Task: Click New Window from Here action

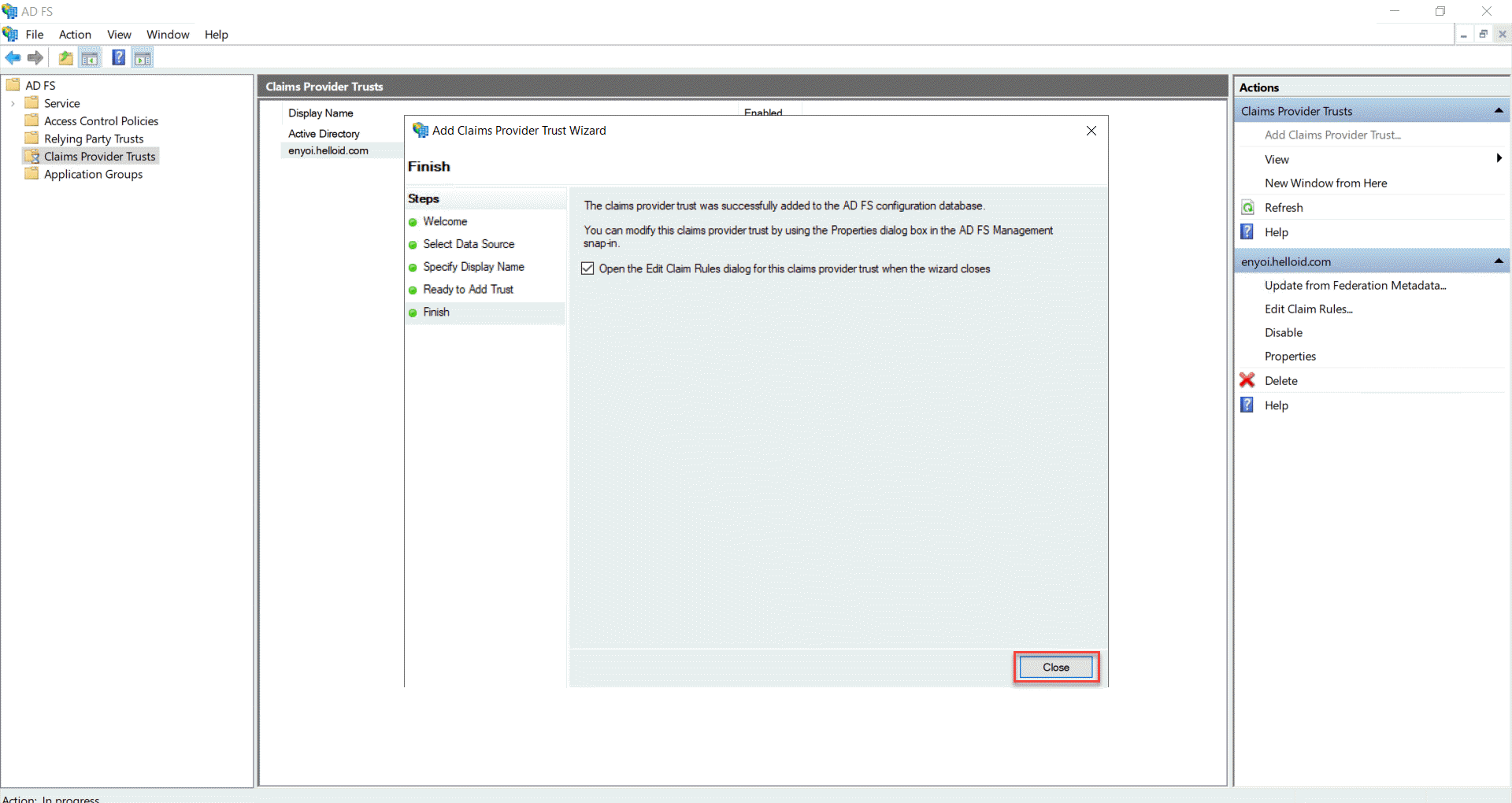Action: pyautogui.click(x=1326, y=183)
